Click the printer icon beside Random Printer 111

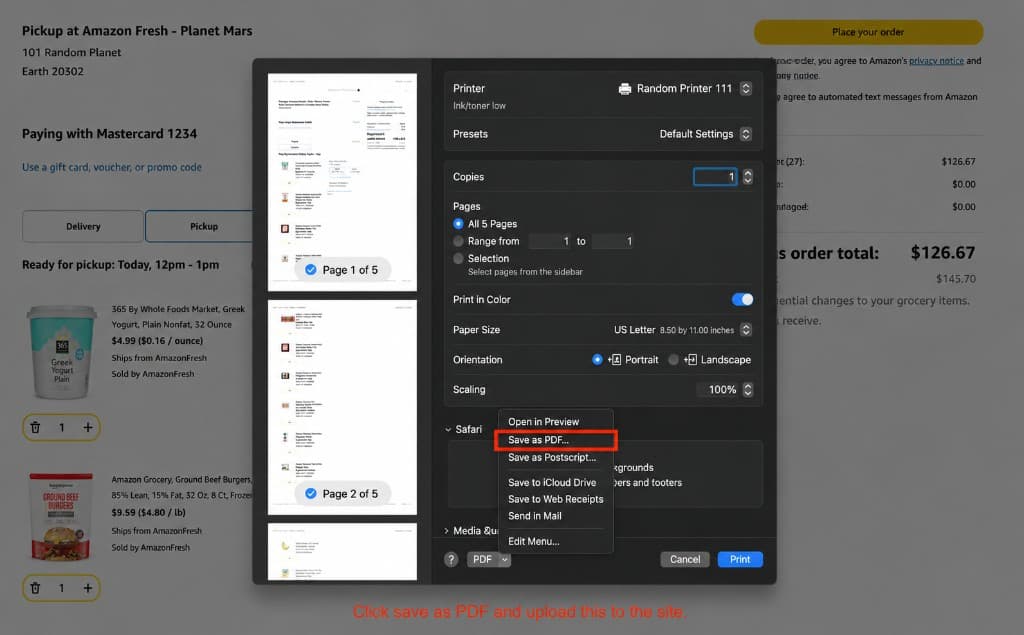pyautogui.click(x=624, y=89)
